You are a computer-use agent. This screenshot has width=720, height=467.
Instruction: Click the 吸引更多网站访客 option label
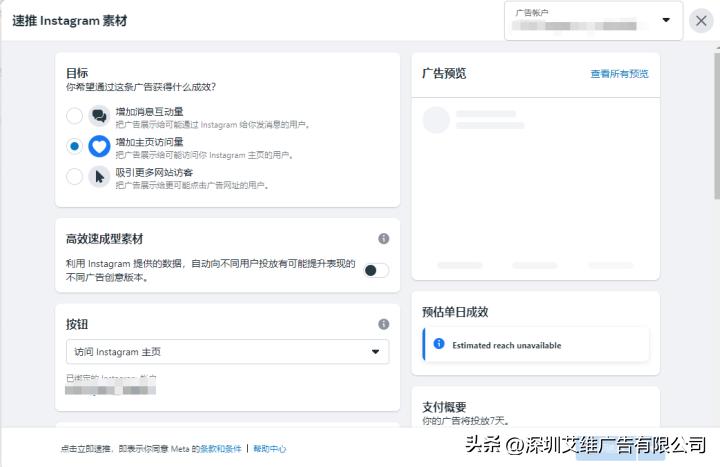point(154,172)
